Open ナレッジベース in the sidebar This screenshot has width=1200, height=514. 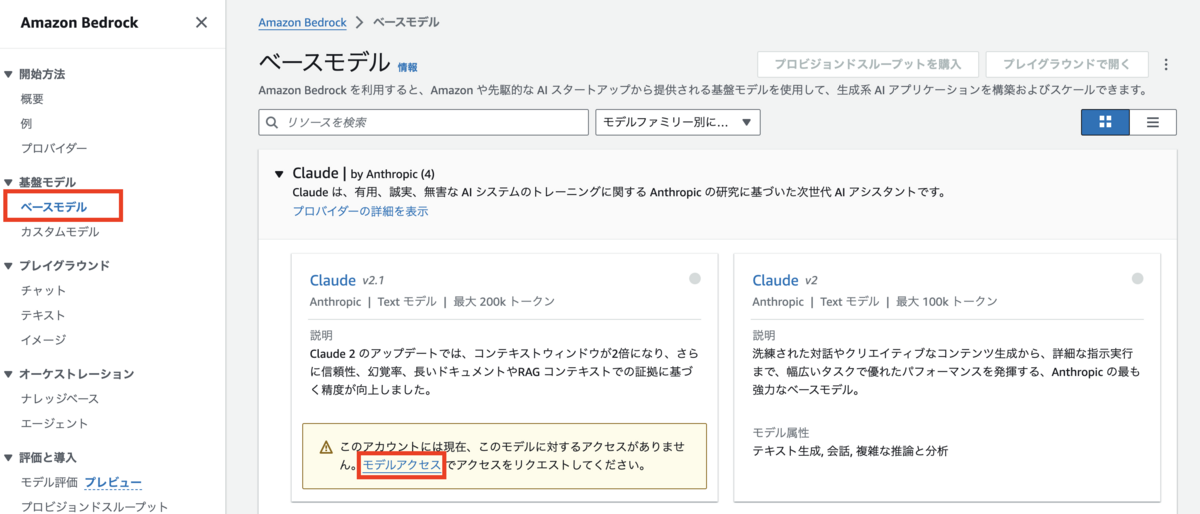pos(60,399)
